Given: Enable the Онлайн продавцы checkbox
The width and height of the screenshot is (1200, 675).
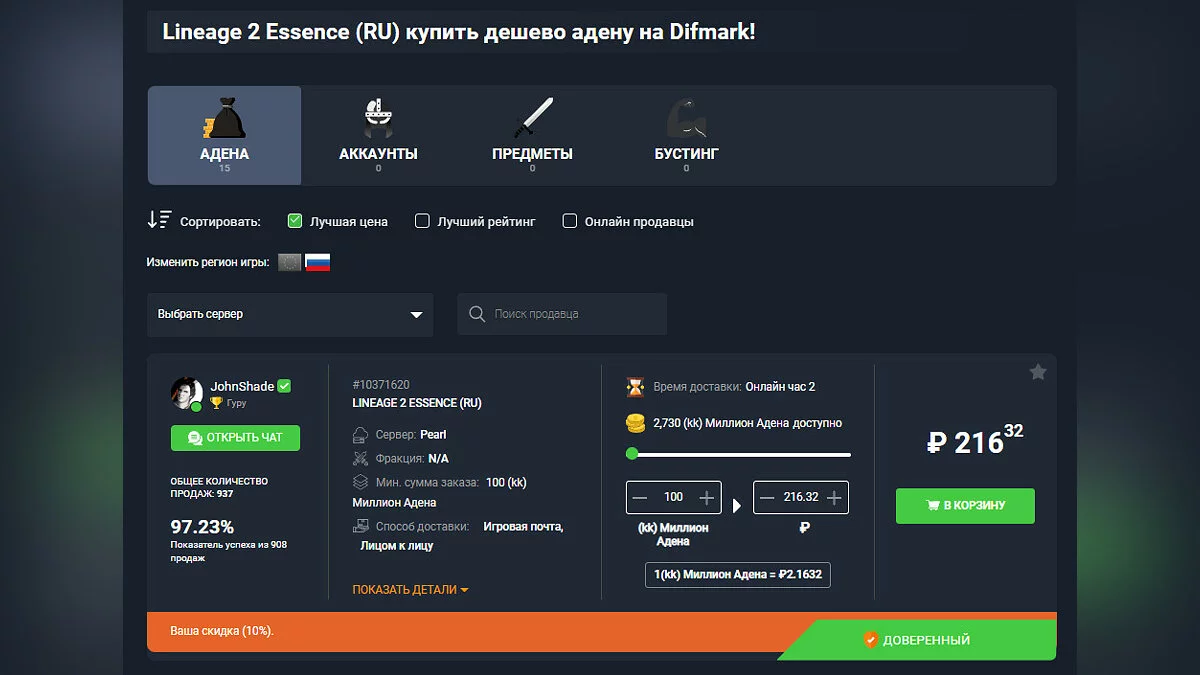Looking at the screenshot, I should [569, 221].
